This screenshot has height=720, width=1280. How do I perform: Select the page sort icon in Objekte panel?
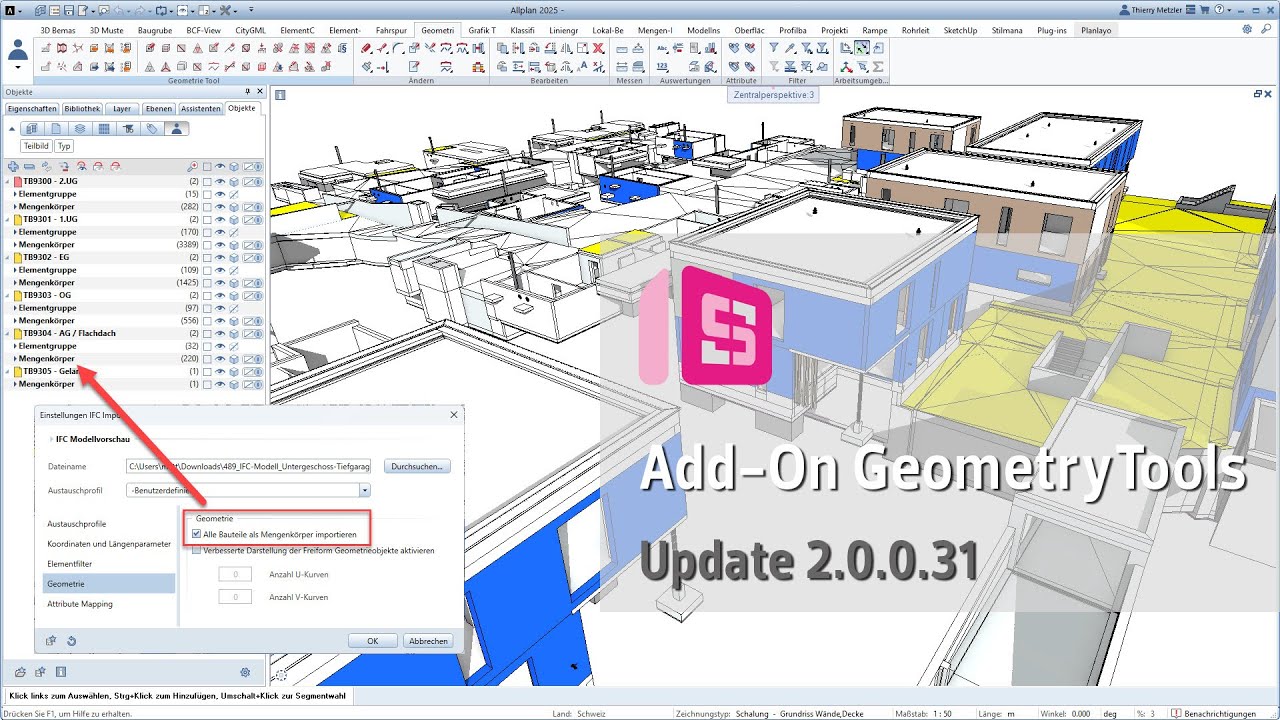[56, 129]
